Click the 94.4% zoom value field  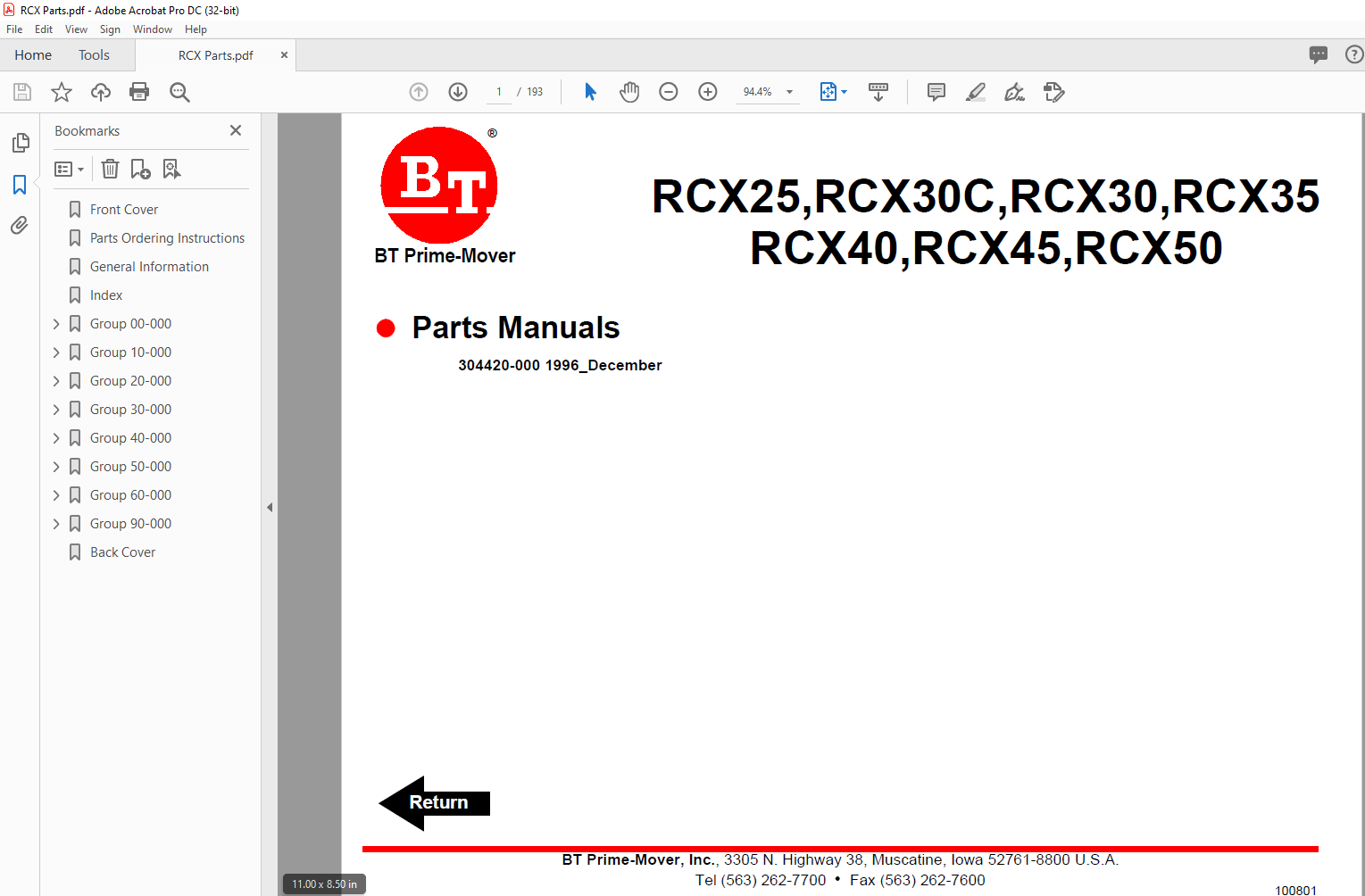pyautogui.click(x=758, y=92)
